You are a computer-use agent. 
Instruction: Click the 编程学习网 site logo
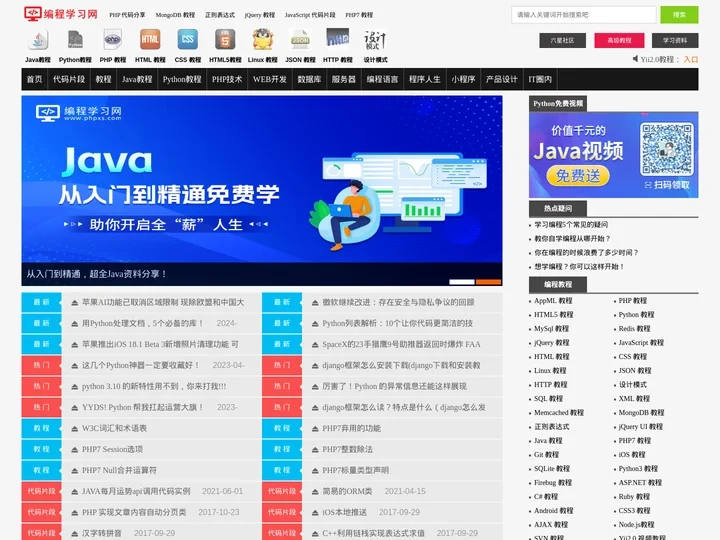coord(61,14)
